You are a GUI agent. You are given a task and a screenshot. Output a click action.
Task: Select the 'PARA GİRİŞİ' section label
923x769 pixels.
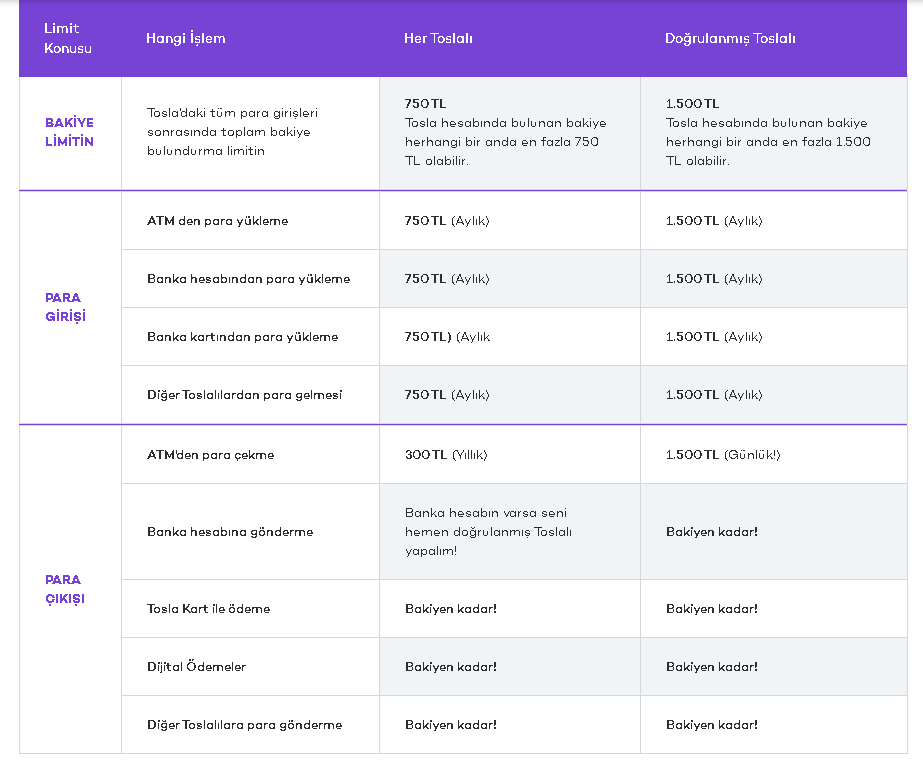(x=65, y=307)
